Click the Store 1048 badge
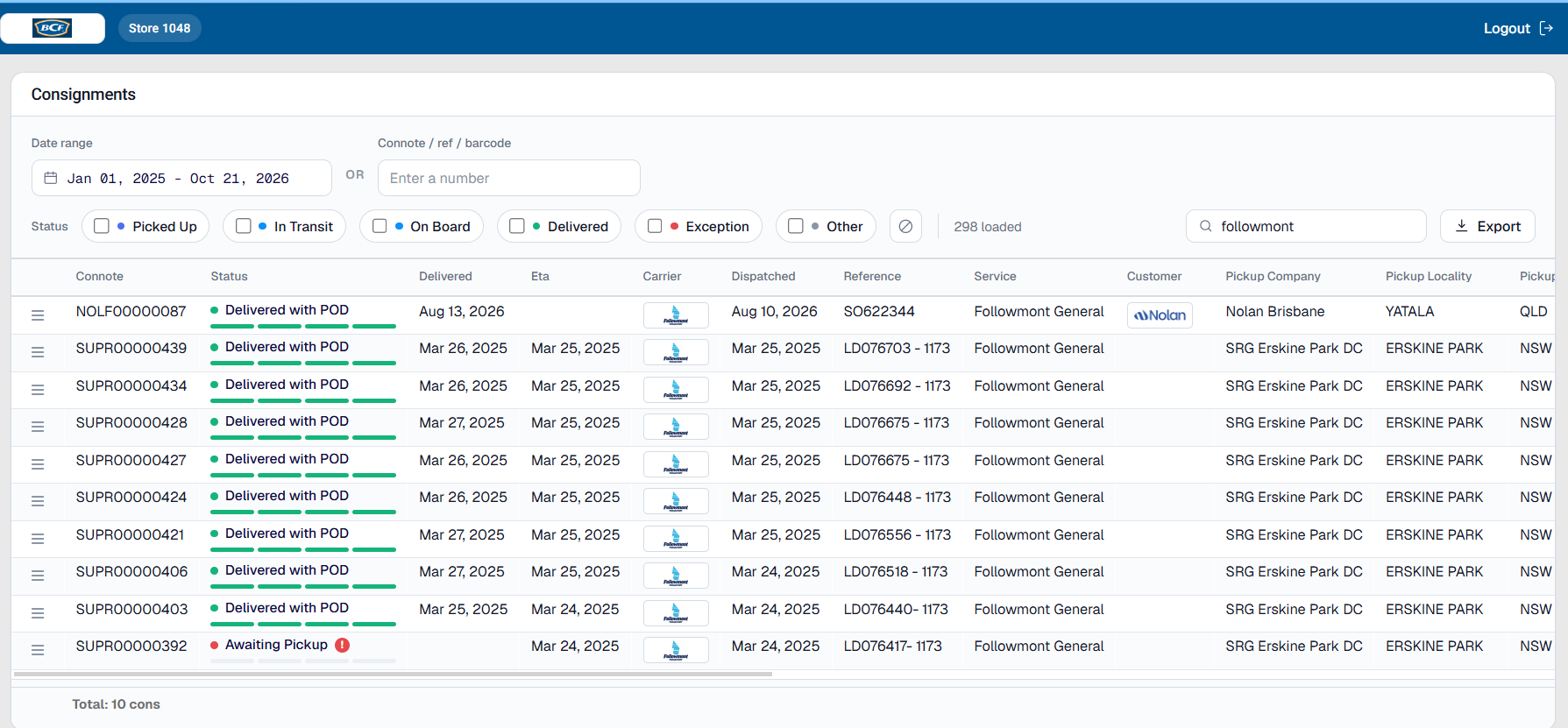The height and width of the screenshot is (728, 1568). click(x=160, y=28)
